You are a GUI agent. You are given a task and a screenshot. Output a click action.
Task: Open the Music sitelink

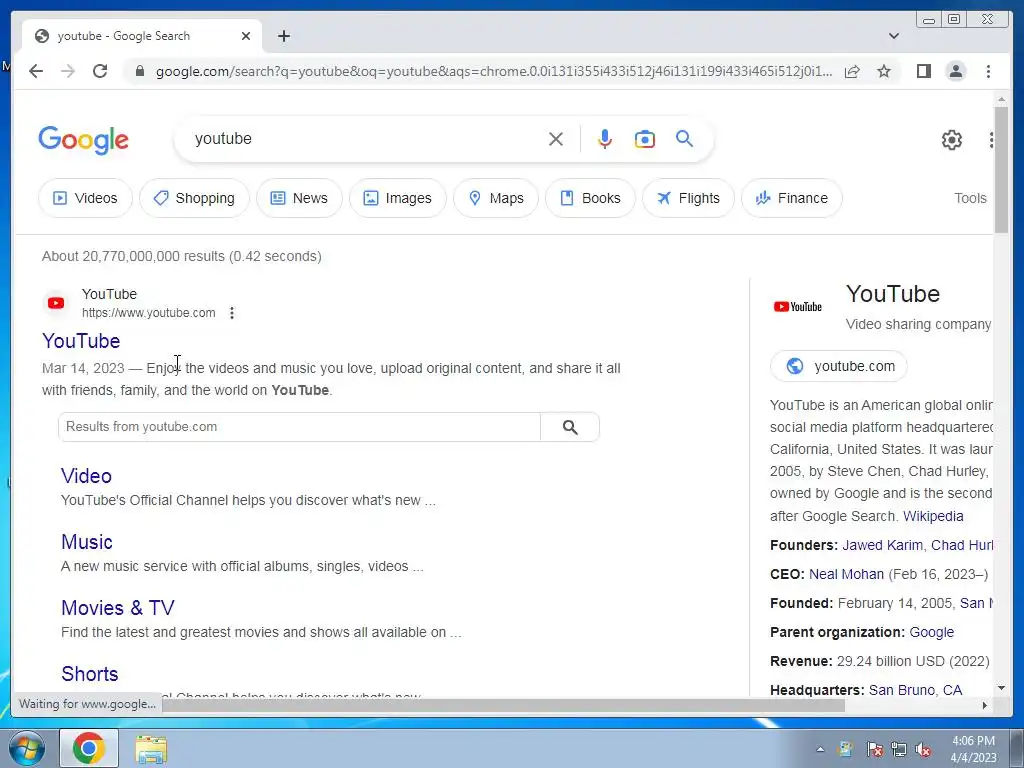87,542
